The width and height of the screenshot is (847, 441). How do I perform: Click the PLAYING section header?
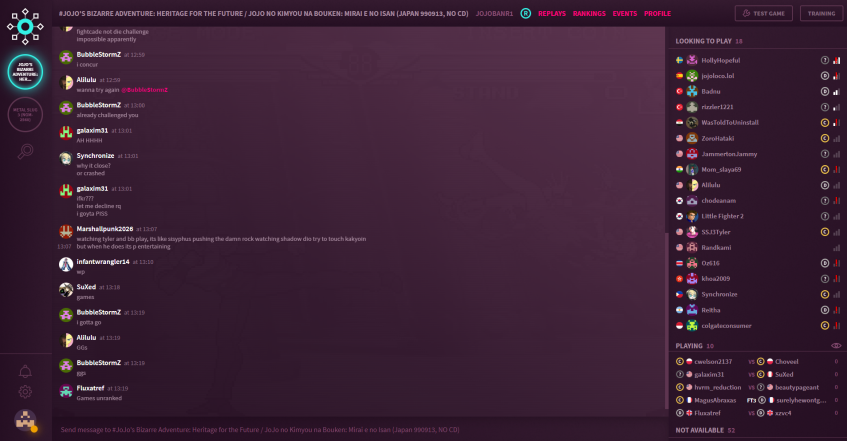pyautogui.click(x=694, y=346)
